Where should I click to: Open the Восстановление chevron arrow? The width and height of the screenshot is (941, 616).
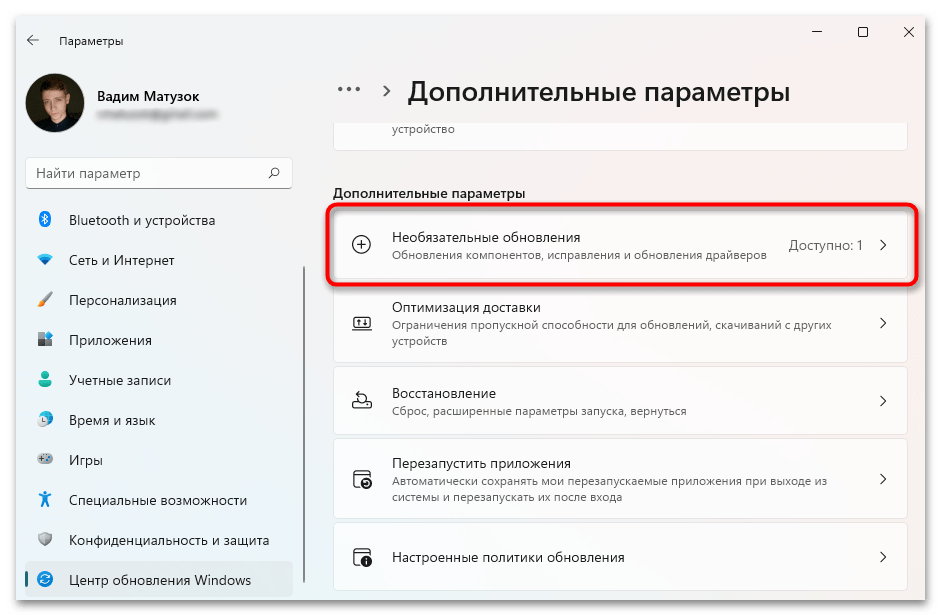(x=882, y=401)
